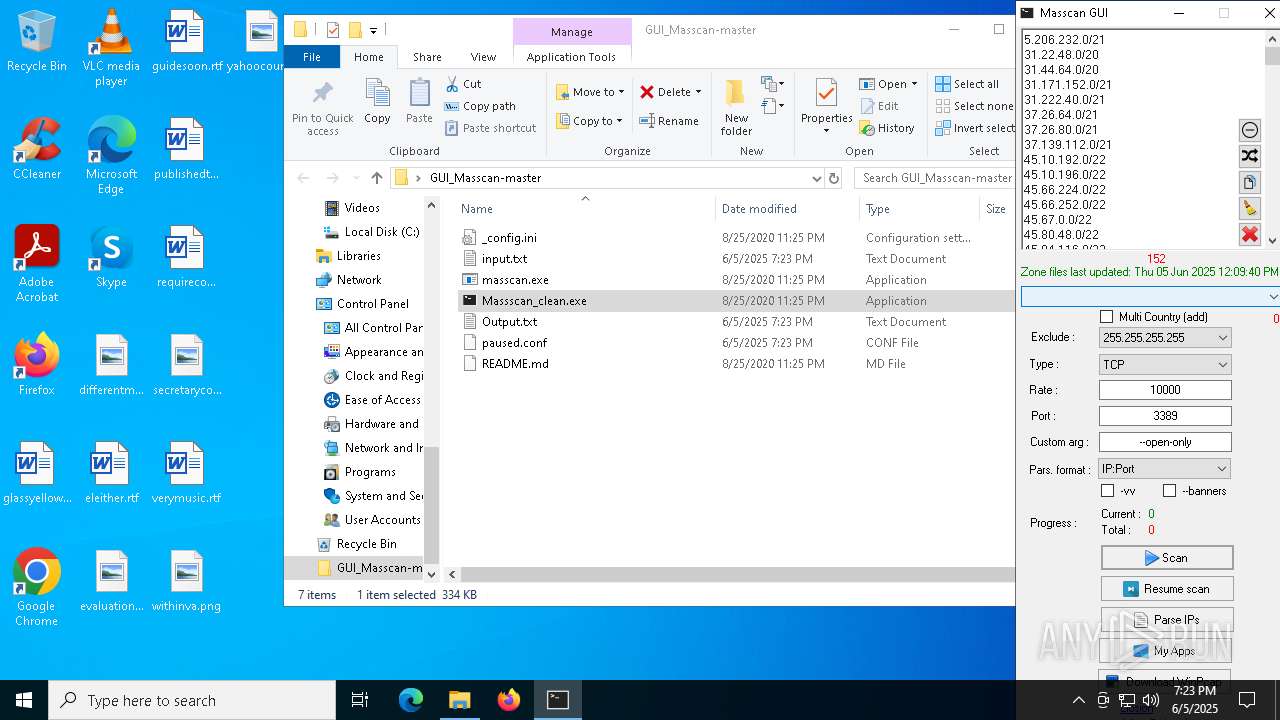The width and height of the screenshot is (1280, 720).
Task: Click the copy list icon in Masscan GUI
Action: coord(1249,183)
